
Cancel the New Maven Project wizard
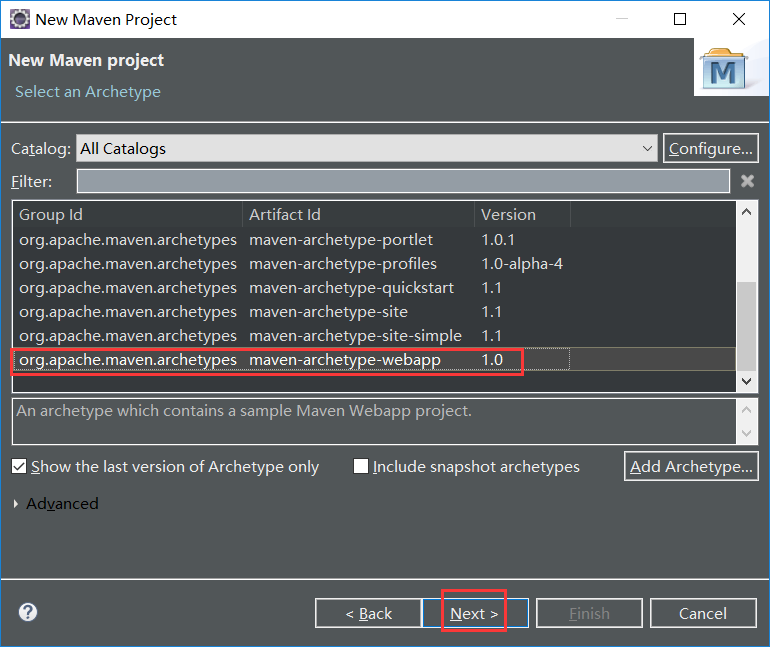(x=703, y=613)
